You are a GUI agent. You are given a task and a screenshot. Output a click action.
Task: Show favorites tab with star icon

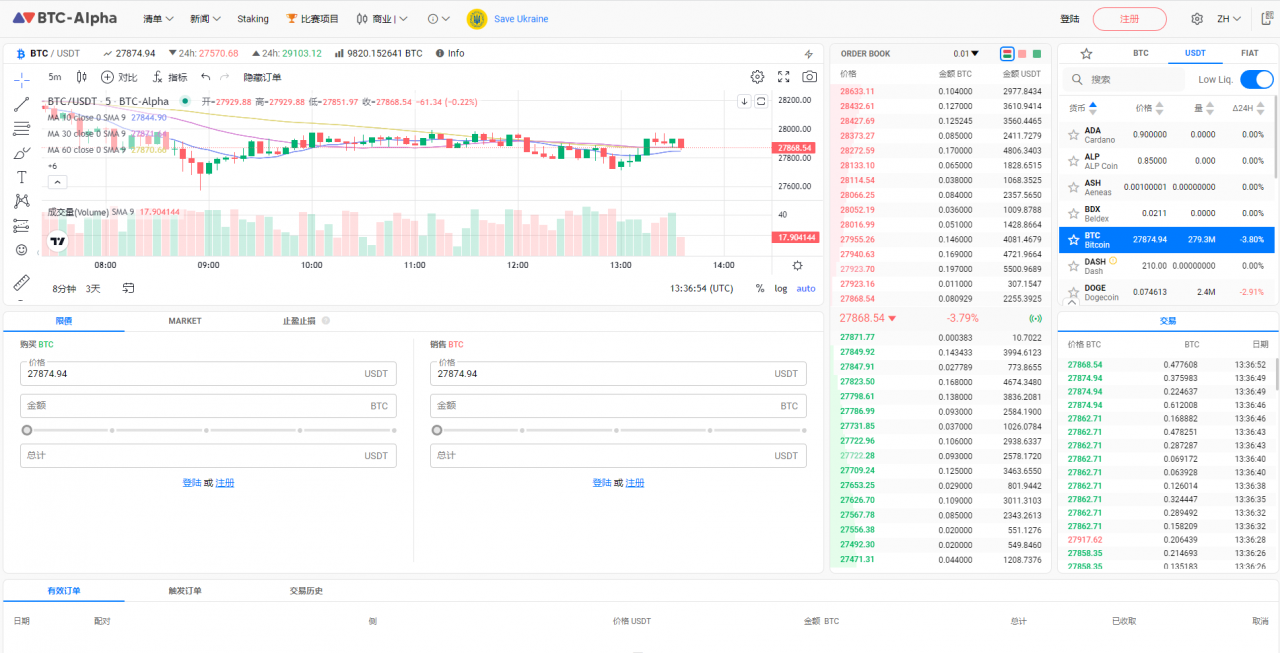coord(1086,54)
